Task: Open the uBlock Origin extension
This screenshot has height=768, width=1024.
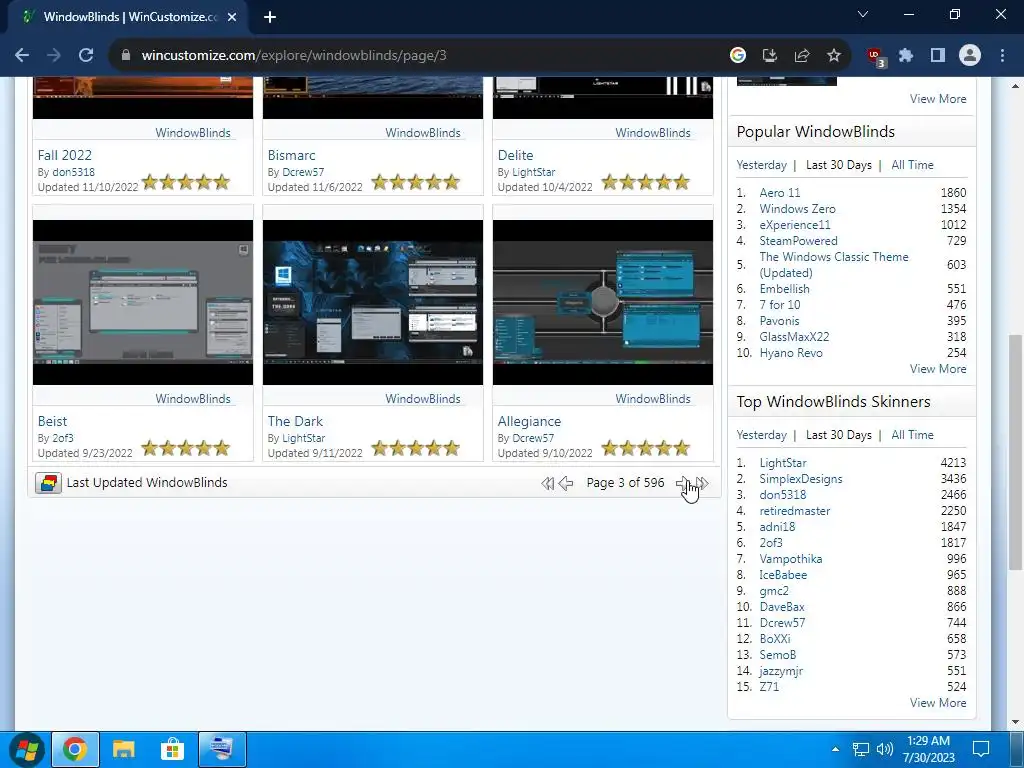Action: (875, 57)
